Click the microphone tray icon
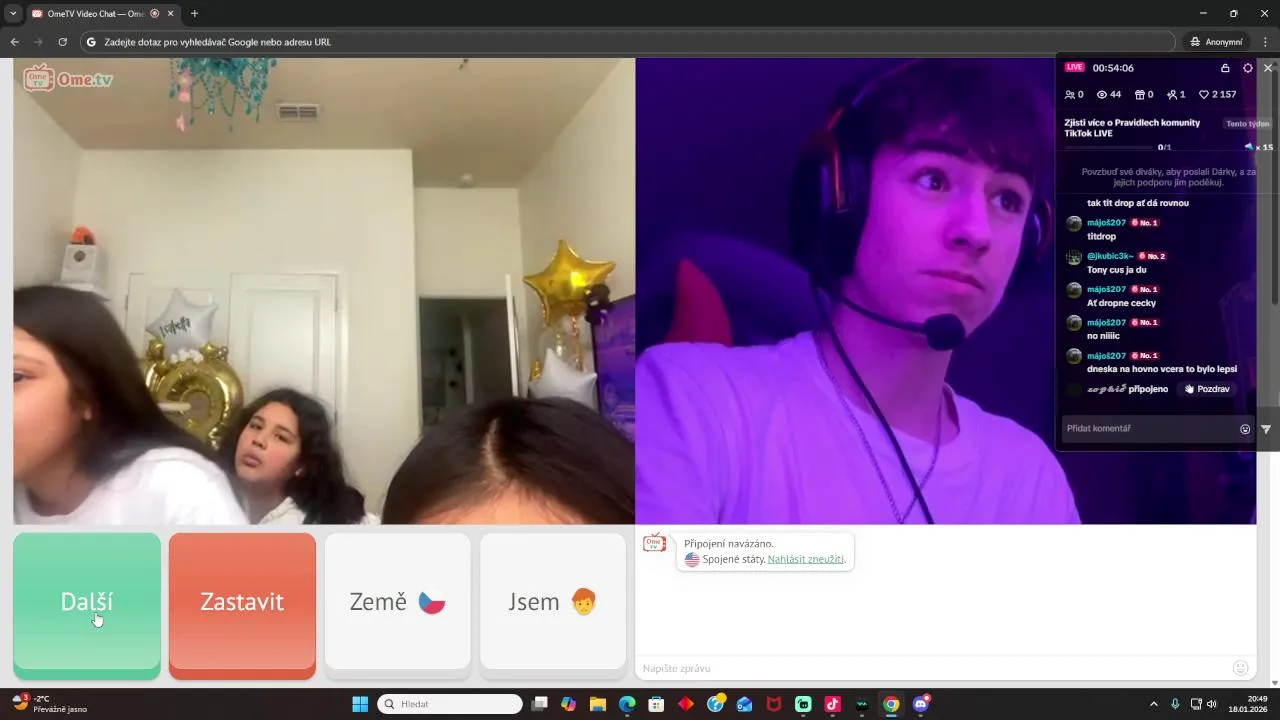The height and width of the screenshot is (720, 1280). 1175,704
